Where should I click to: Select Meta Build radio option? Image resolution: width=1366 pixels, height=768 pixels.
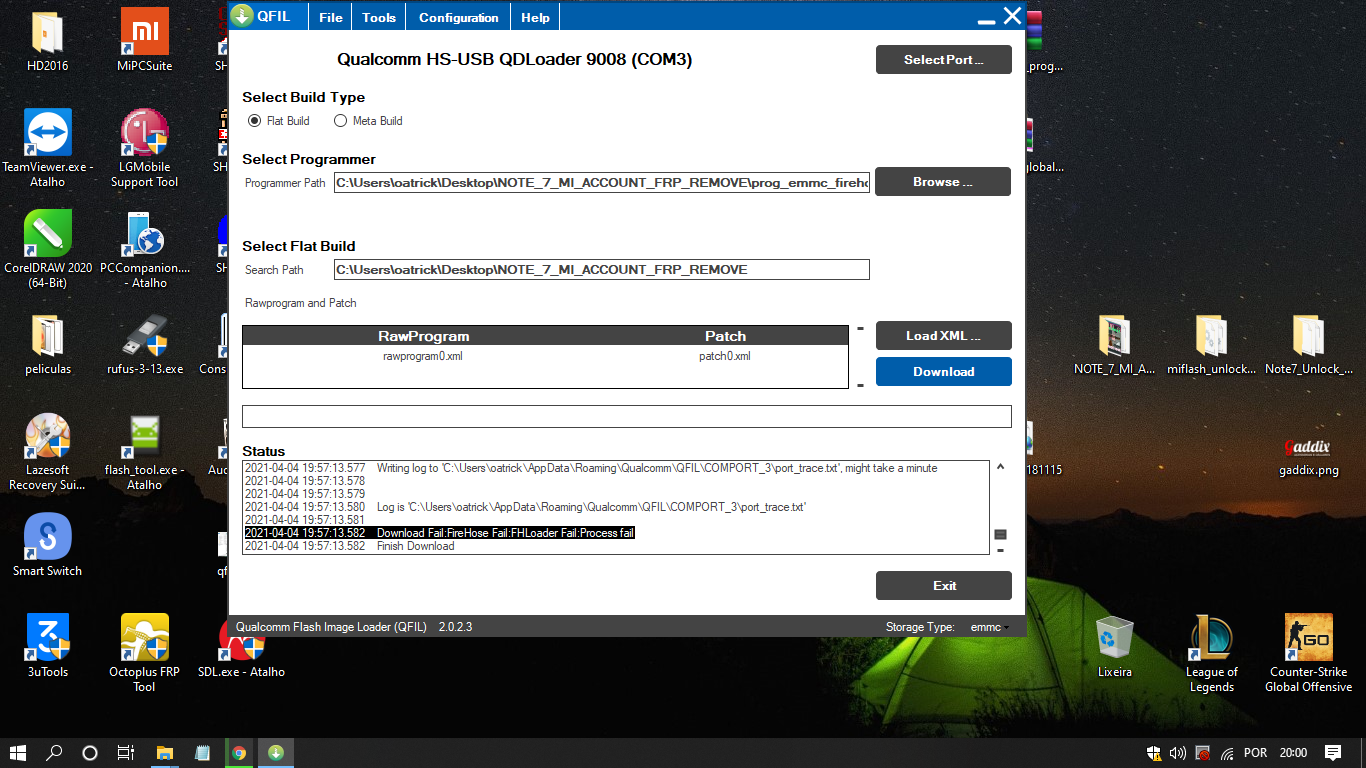(x=340, y=121)
